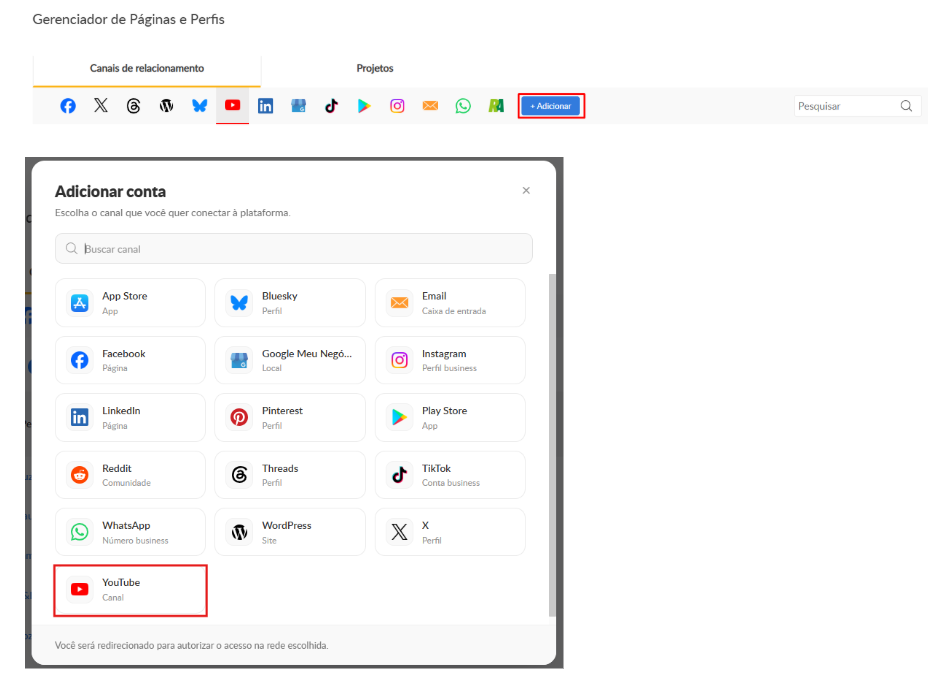
Task: Select the Instagram icon in channel bar
Action: tap(397, 106)
